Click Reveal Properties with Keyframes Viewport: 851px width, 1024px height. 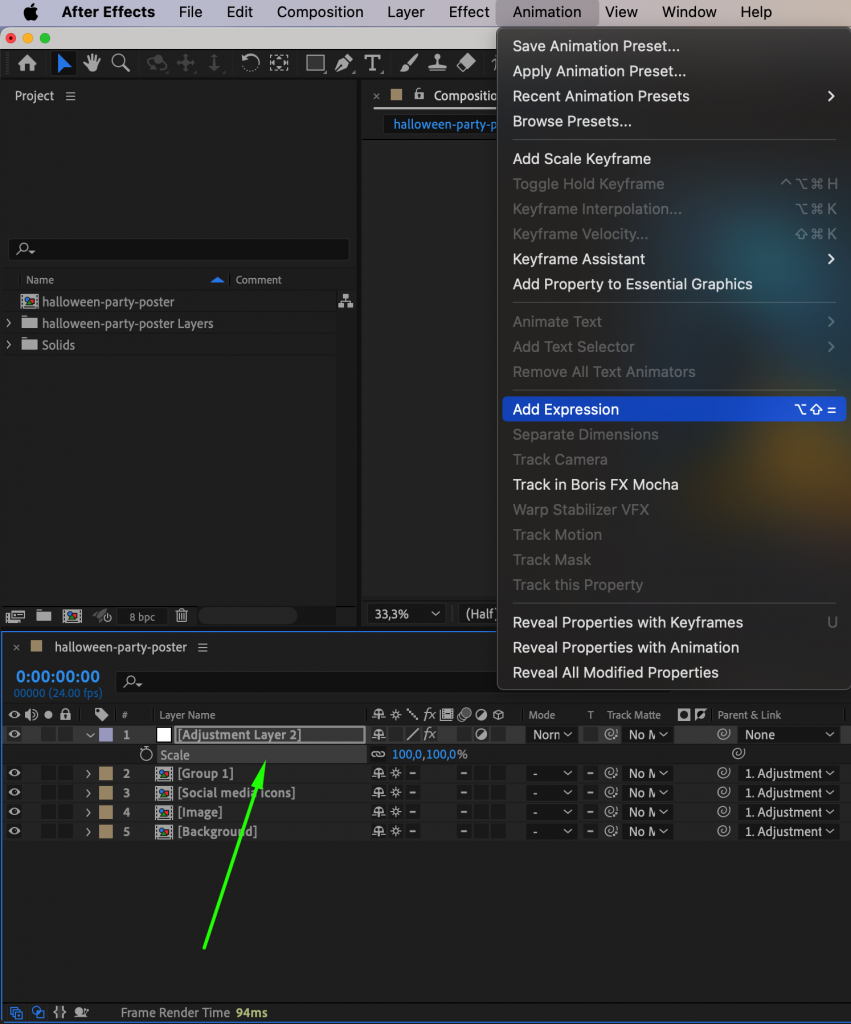pos(627,622)
